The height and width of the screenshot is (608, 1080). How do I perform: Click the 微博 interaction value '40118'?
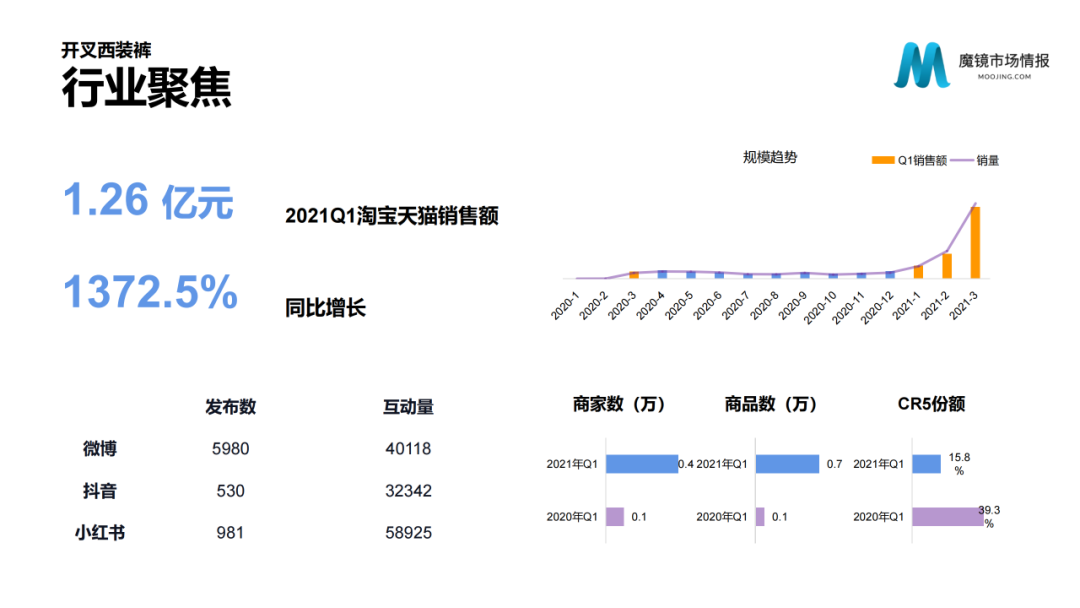408,449
